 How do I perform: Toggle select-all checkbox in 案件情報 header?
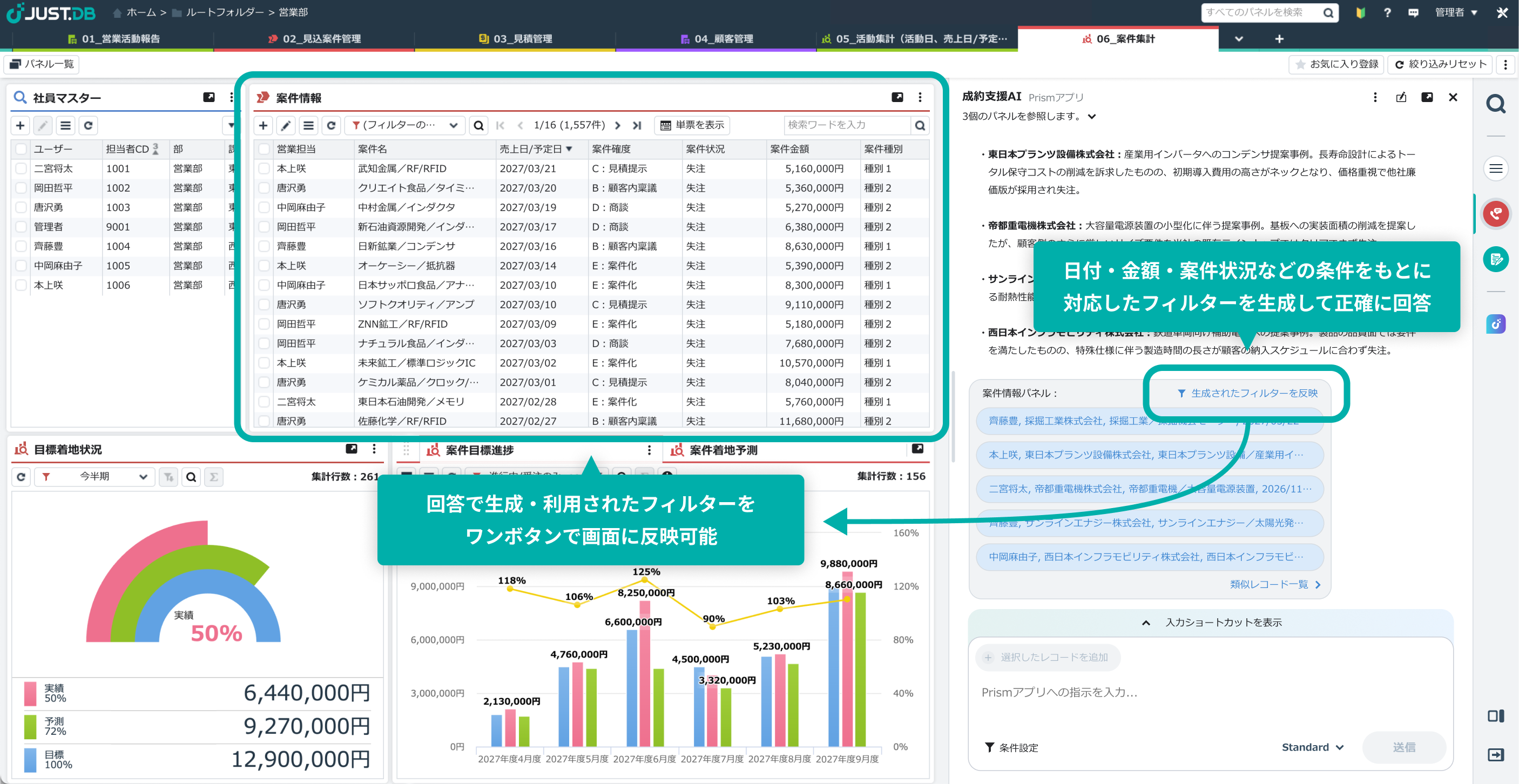[x=264, y=149]
